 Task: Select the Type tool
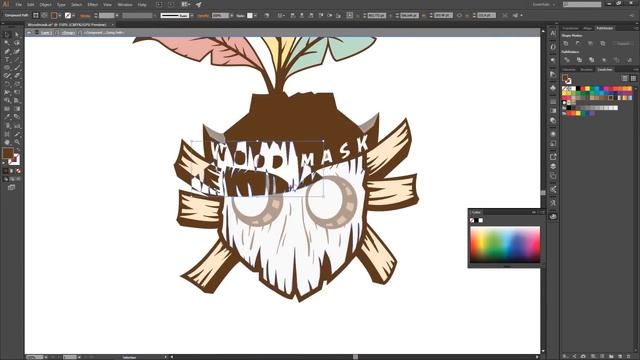[7, 60]
